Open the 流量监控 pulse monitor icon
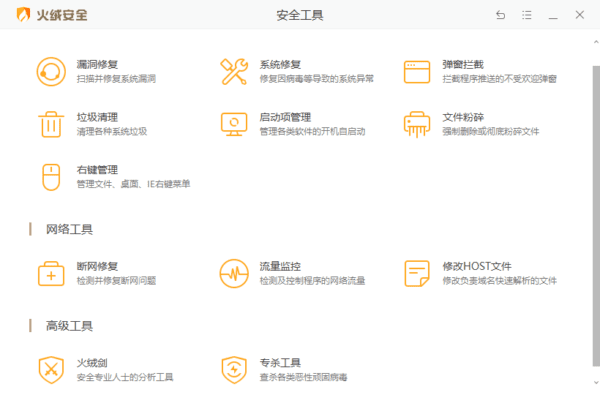Image resolution: width=600 pixels, height=395 pixels. pos(234,274)
